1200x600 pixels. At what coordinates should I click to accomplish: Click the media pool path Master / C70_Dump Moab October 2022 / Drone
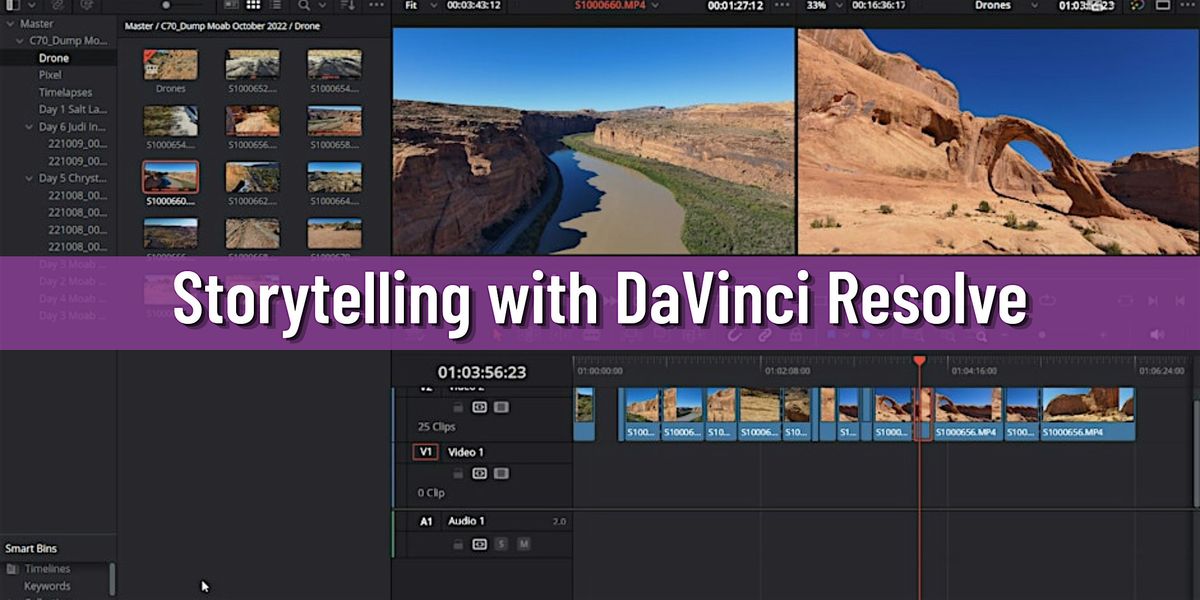(222, 26)
